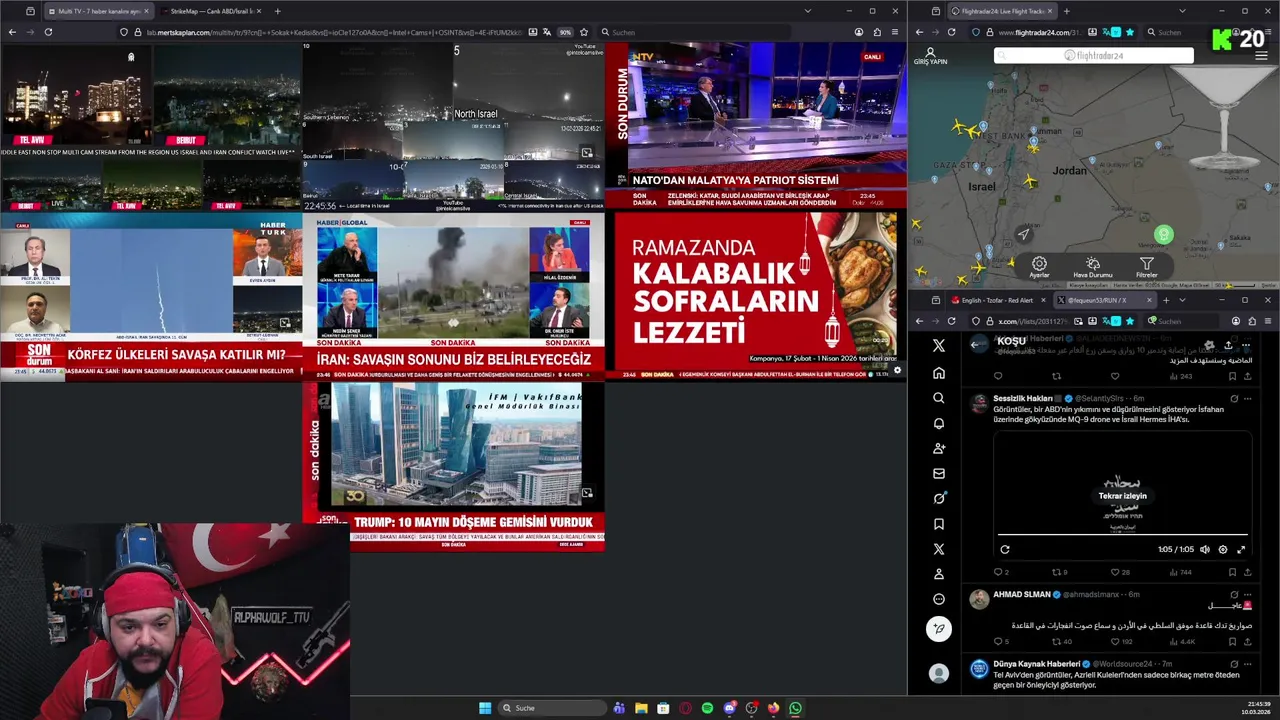List all tabs chevron in Flightradar24 window
The height and width of the screenshot is (720, 1280).
click(1182, 11)
